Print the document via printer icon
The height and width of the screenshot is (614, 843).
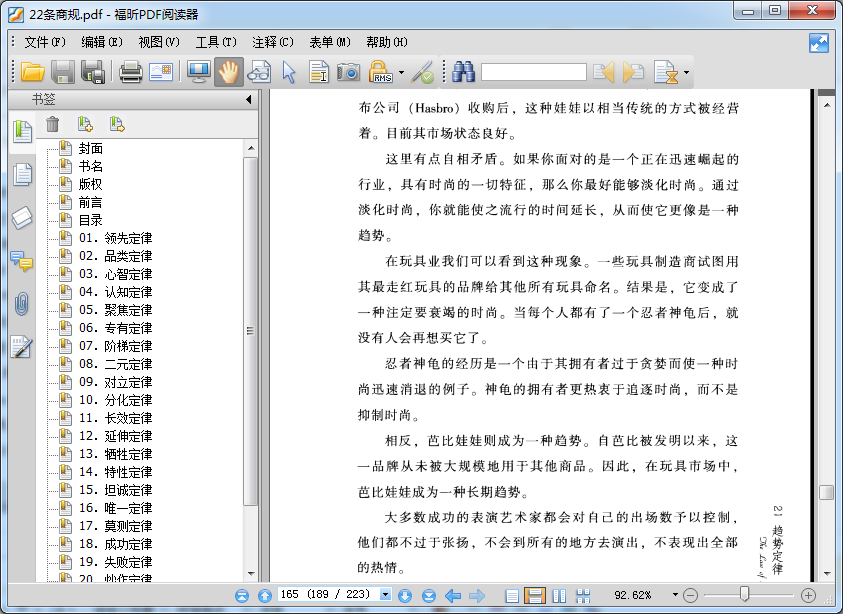[131, 72]
